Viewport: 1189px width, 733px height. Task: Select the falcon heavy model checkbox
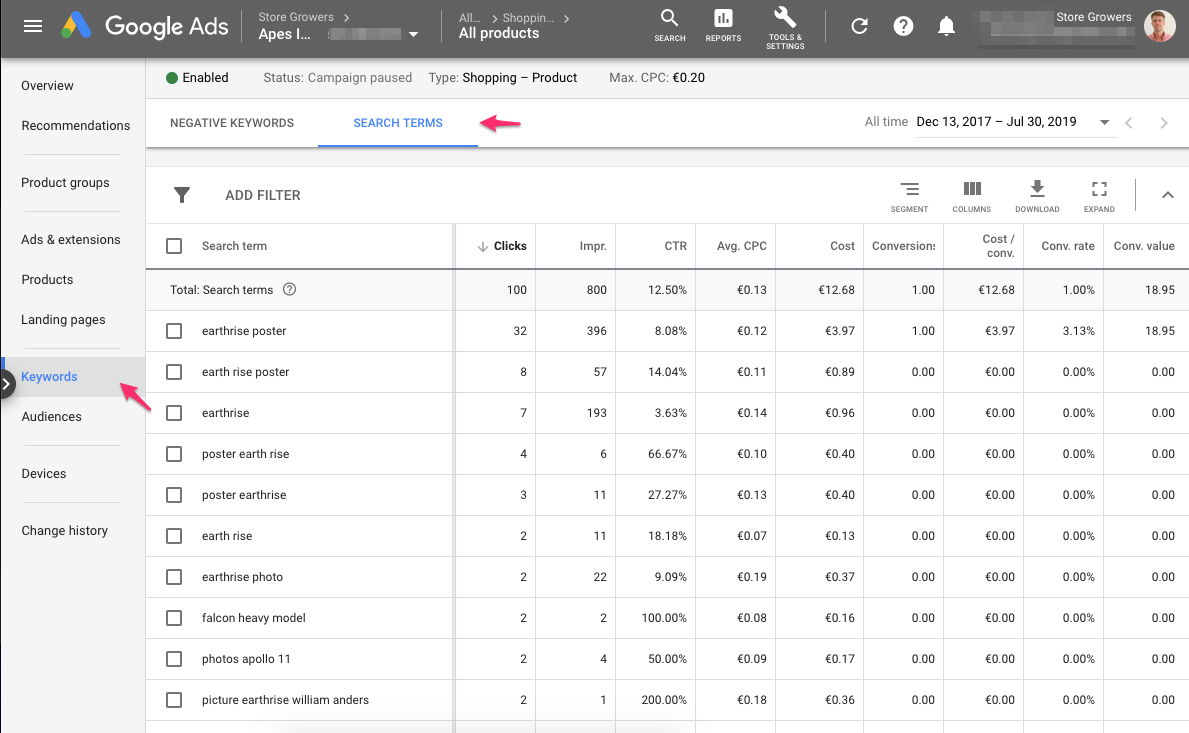pyautogui.click(x=174, y=618)
